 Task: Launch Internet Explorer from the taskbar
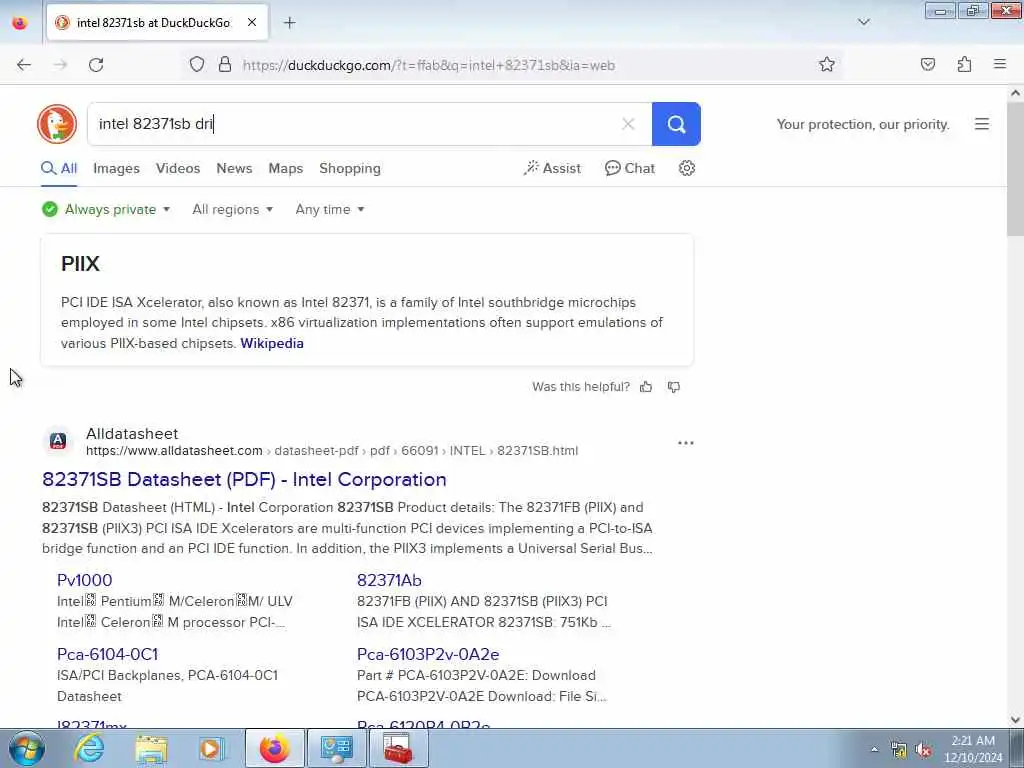click(89, 748)
